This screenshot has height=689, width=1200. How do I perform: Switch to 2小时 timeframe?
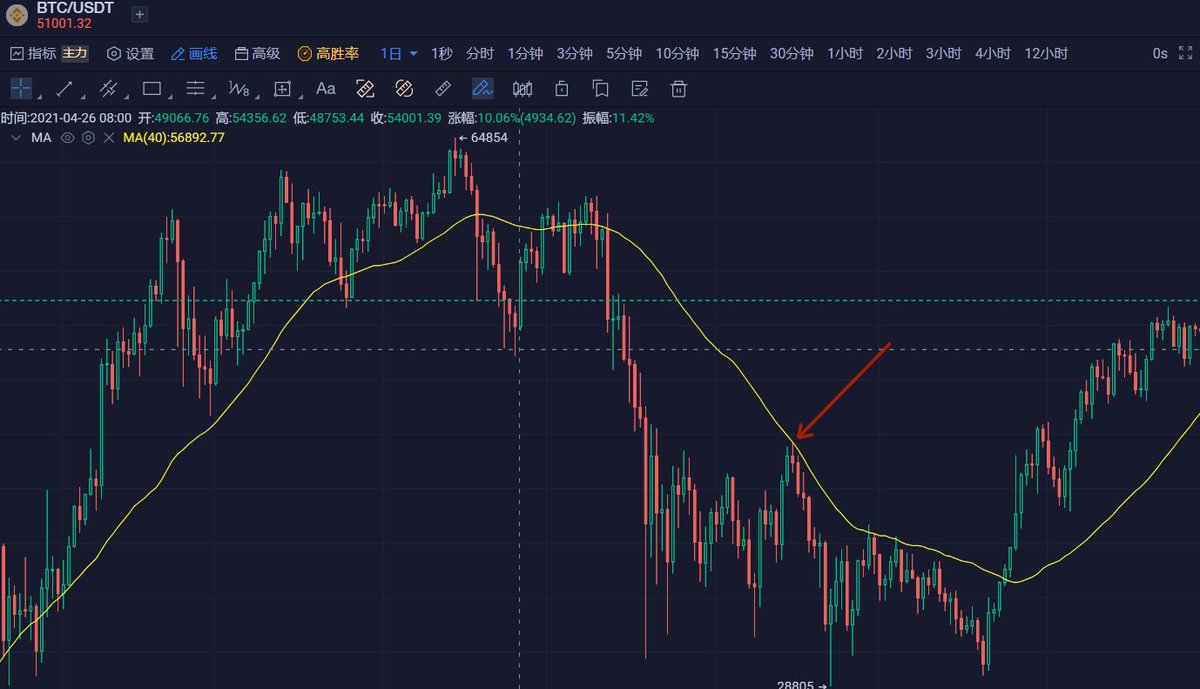[894, 54]
